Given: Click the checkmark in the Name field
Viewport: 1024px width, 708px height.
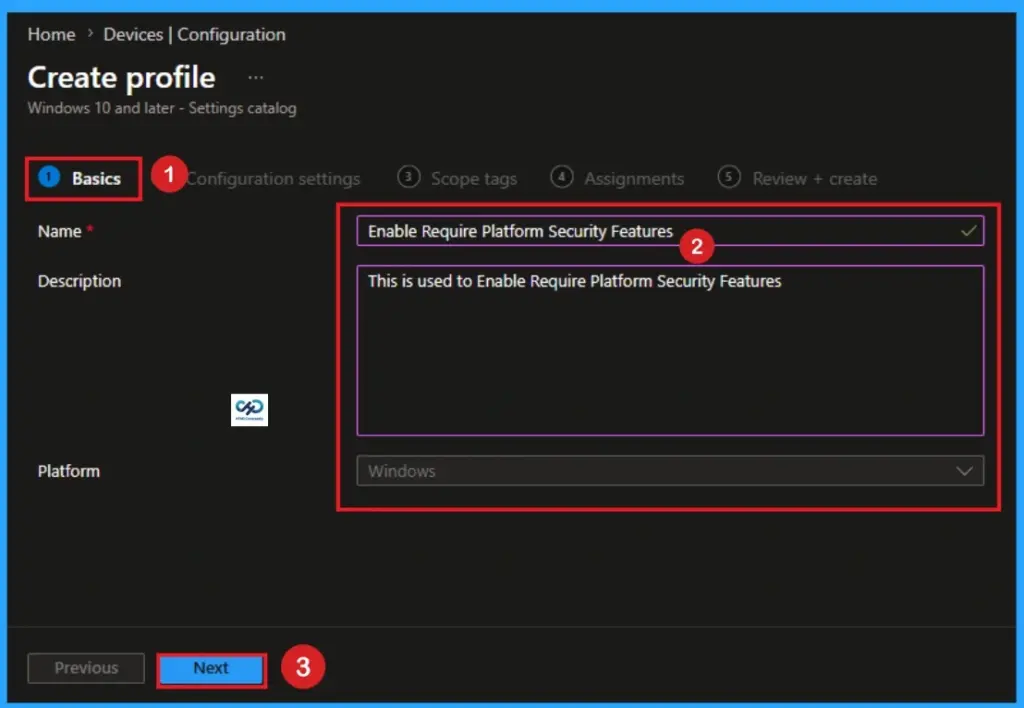Looking at the screenshot, I should 968,231.
